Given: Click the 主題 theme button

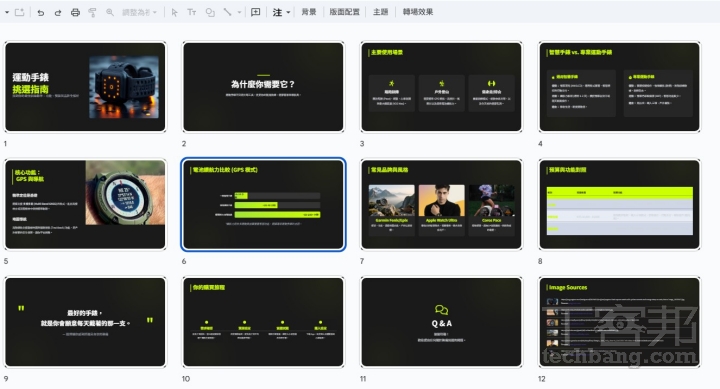Looking at the screenshot, I should (380, 12).
